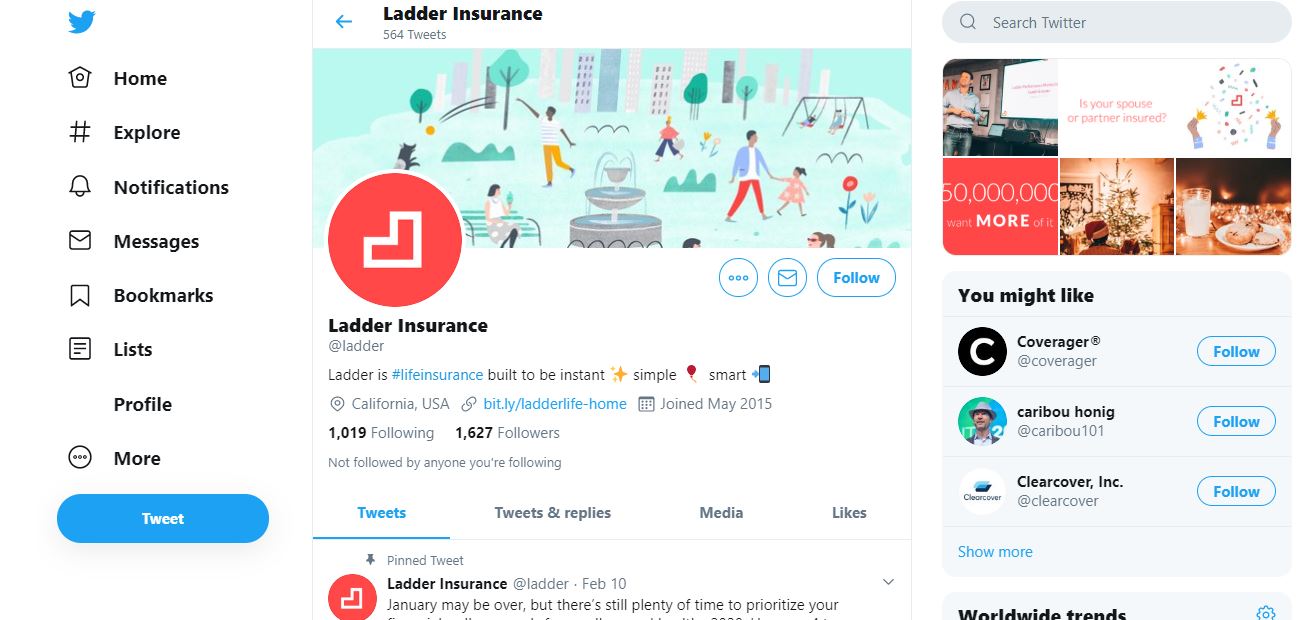The image size is (1307, 620).
Task: Message Ladder Insurance via envelope button
Action: pyautogui.click(x=787, y=278)
